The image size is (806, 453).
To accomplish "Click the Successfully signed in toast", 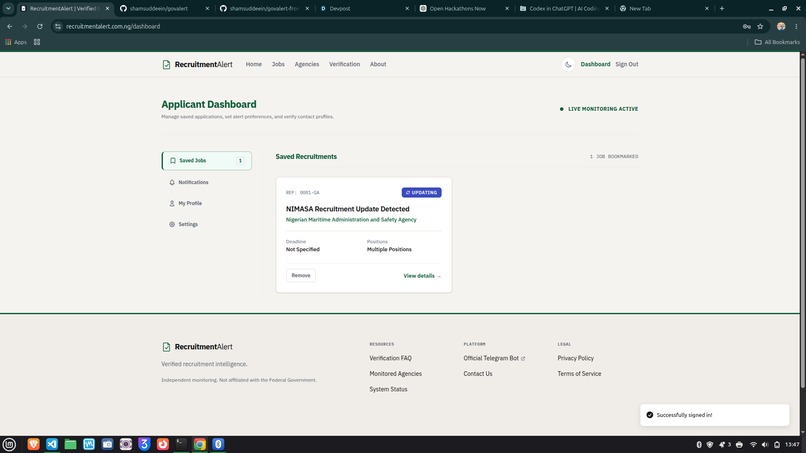I will [715, 415].
